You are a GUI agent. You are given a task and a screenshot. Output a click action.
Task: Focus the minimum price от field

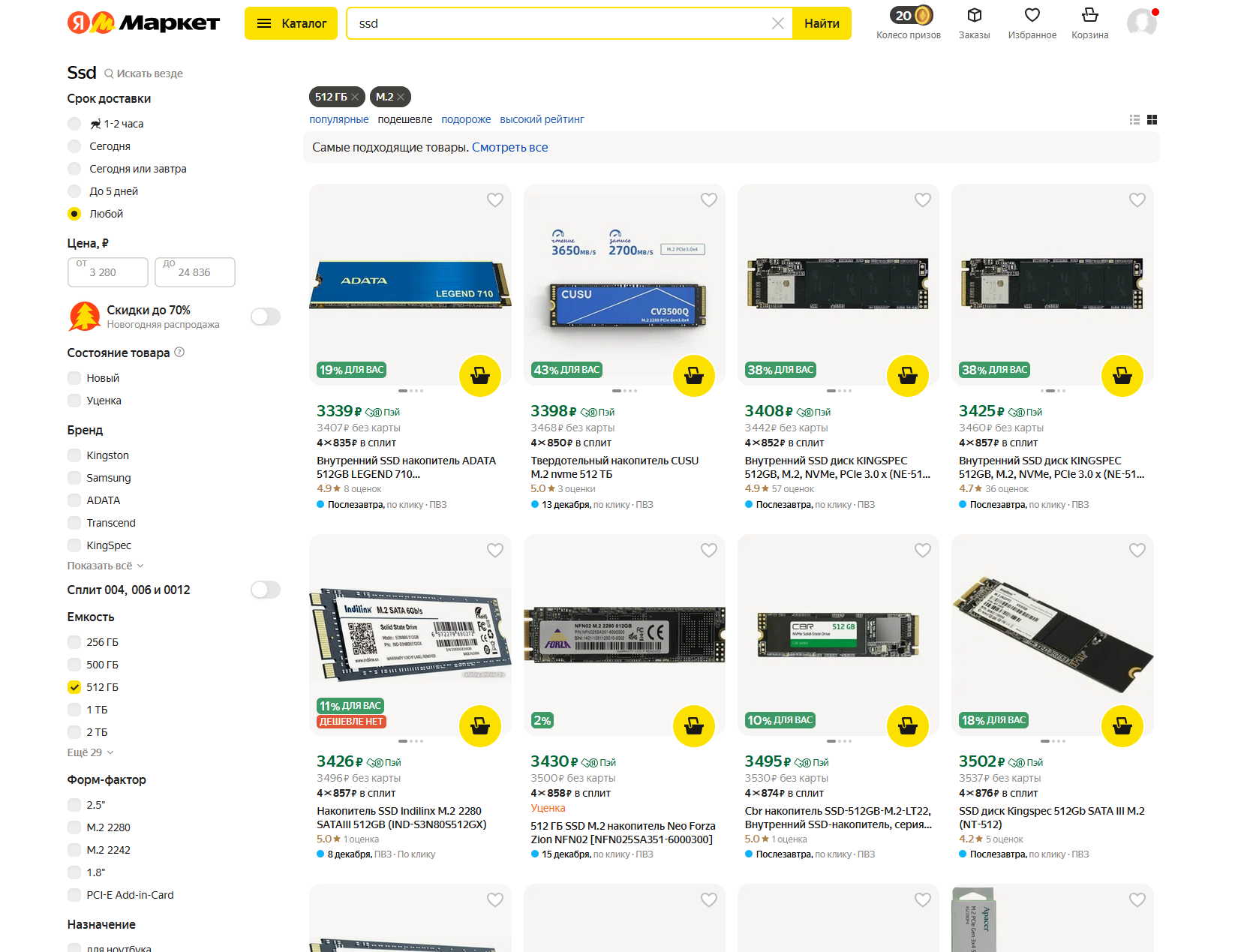tap(108, 272)
